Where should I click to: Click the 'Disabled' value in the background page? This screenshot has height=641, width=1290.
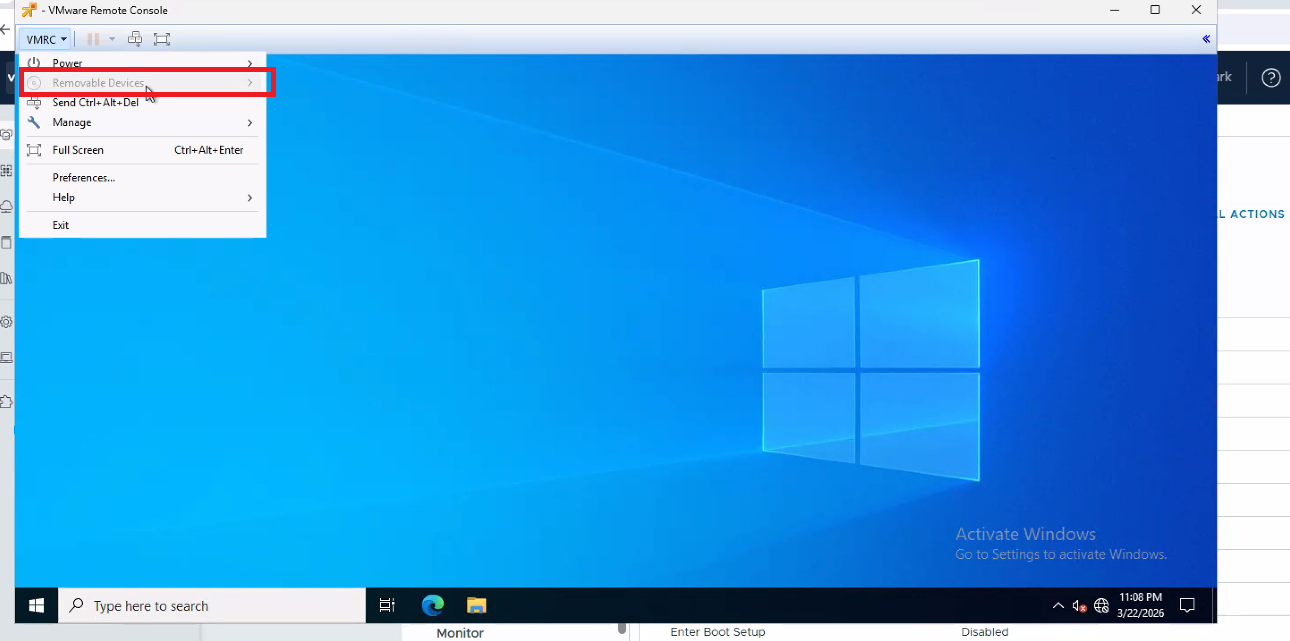click(985, 632)
